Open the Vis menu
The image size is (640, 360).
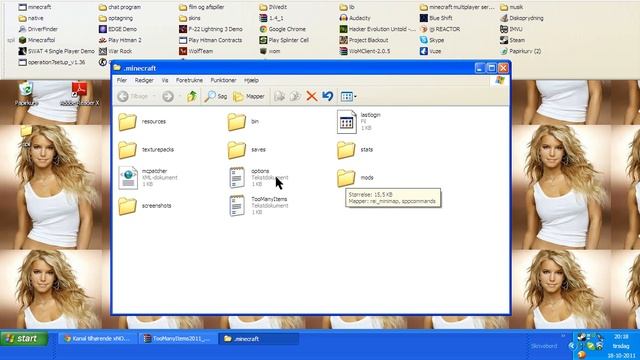point(165,80)
